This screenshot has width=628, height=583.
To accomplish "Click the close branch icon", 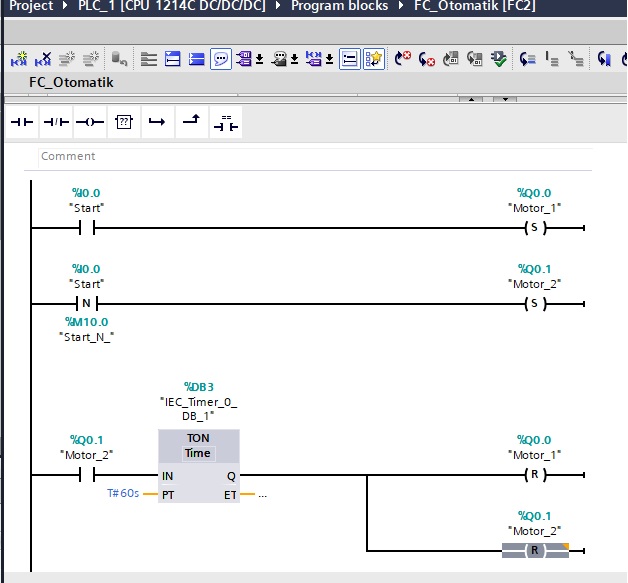I will 191,122.
